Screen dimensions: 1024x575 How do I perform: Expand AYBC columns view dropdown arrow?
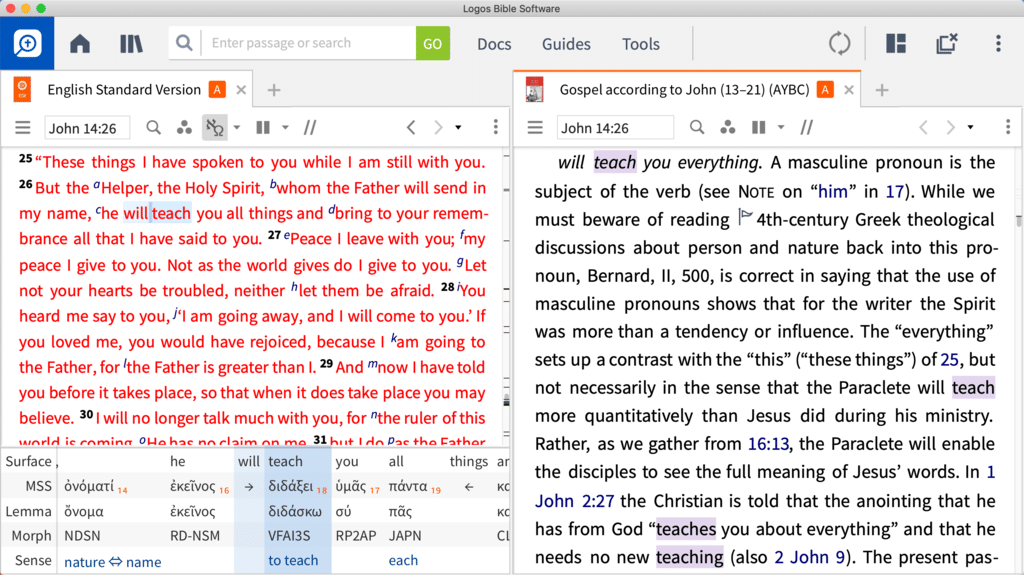(780, 127)
